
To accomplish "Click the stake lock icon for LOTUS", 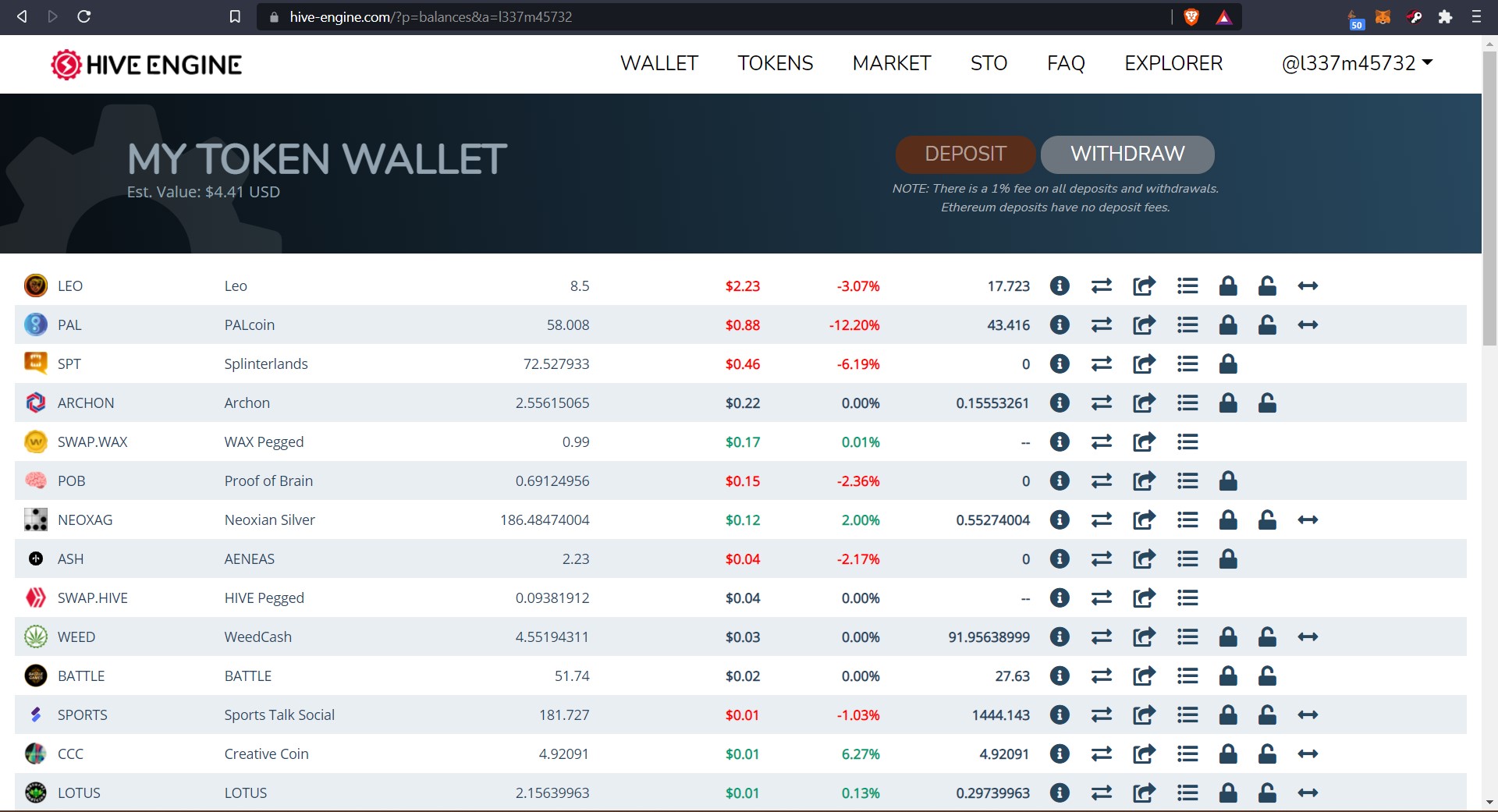I will 1228,793.
